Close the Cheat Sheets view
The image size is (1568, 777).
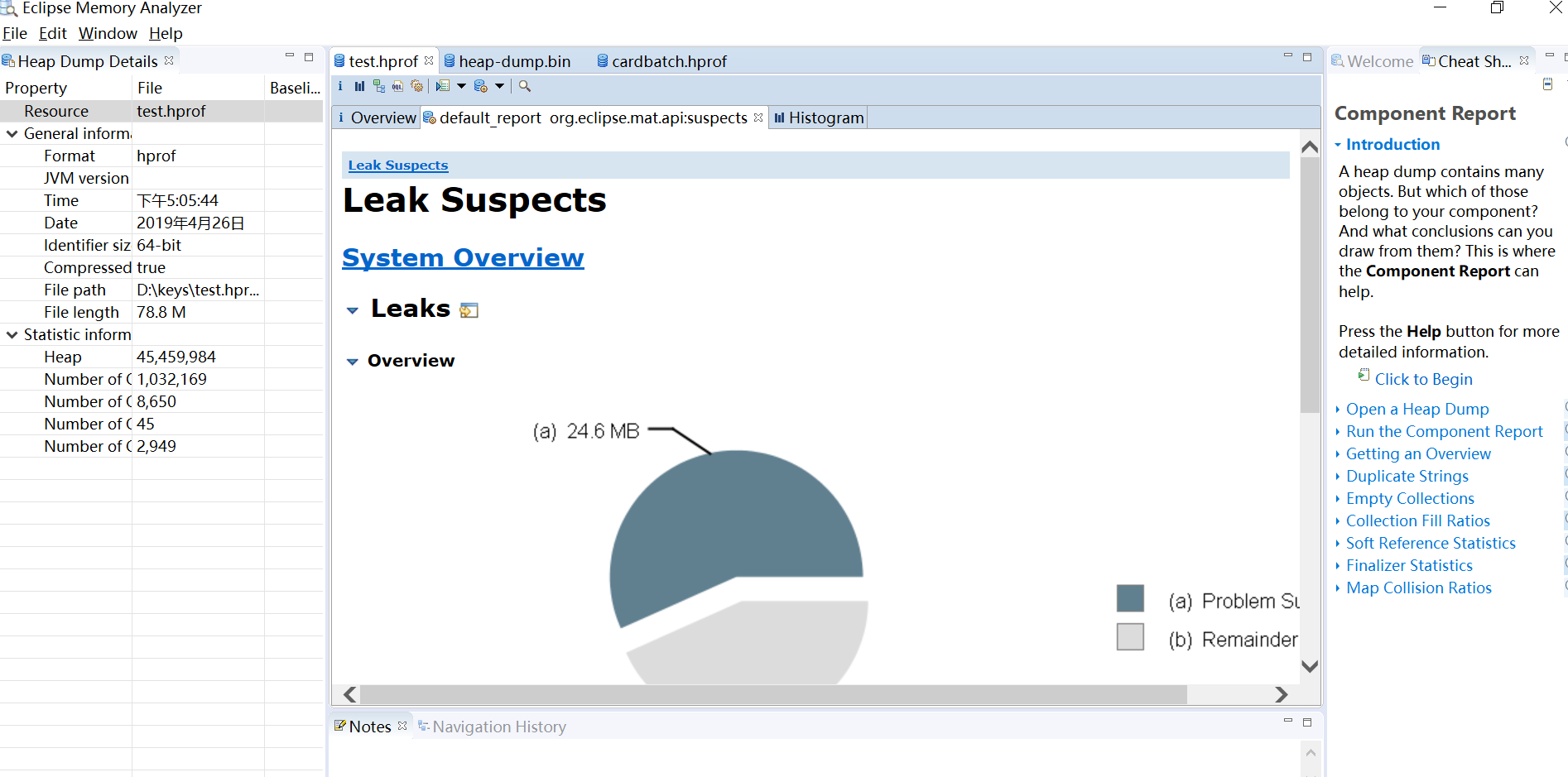[1524, 60]
